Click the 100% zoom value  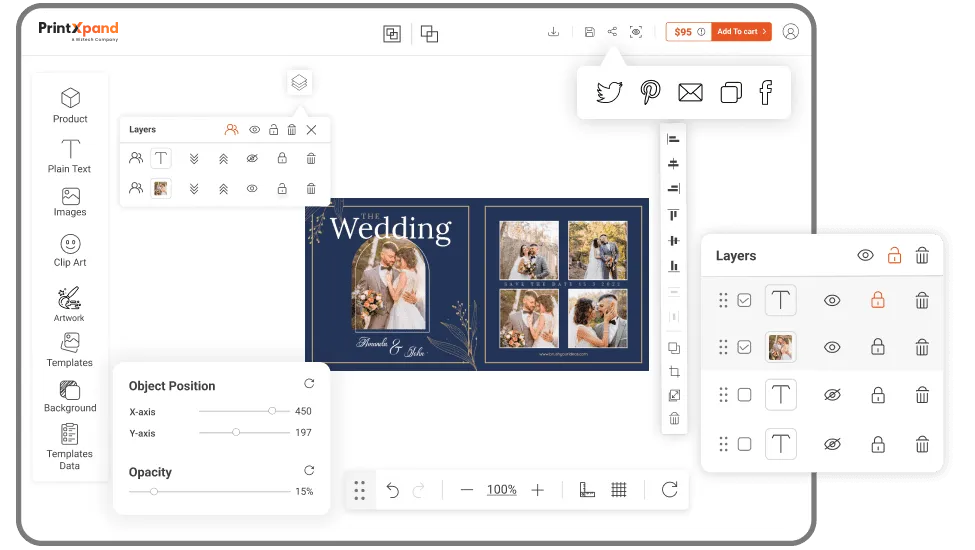[x=502, y=490]
